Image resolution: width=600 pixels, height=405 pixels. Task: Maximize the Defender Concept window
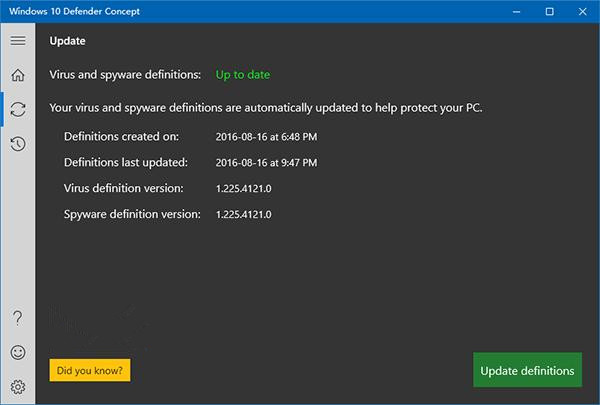pyautogui.click(x=549, y=11)
